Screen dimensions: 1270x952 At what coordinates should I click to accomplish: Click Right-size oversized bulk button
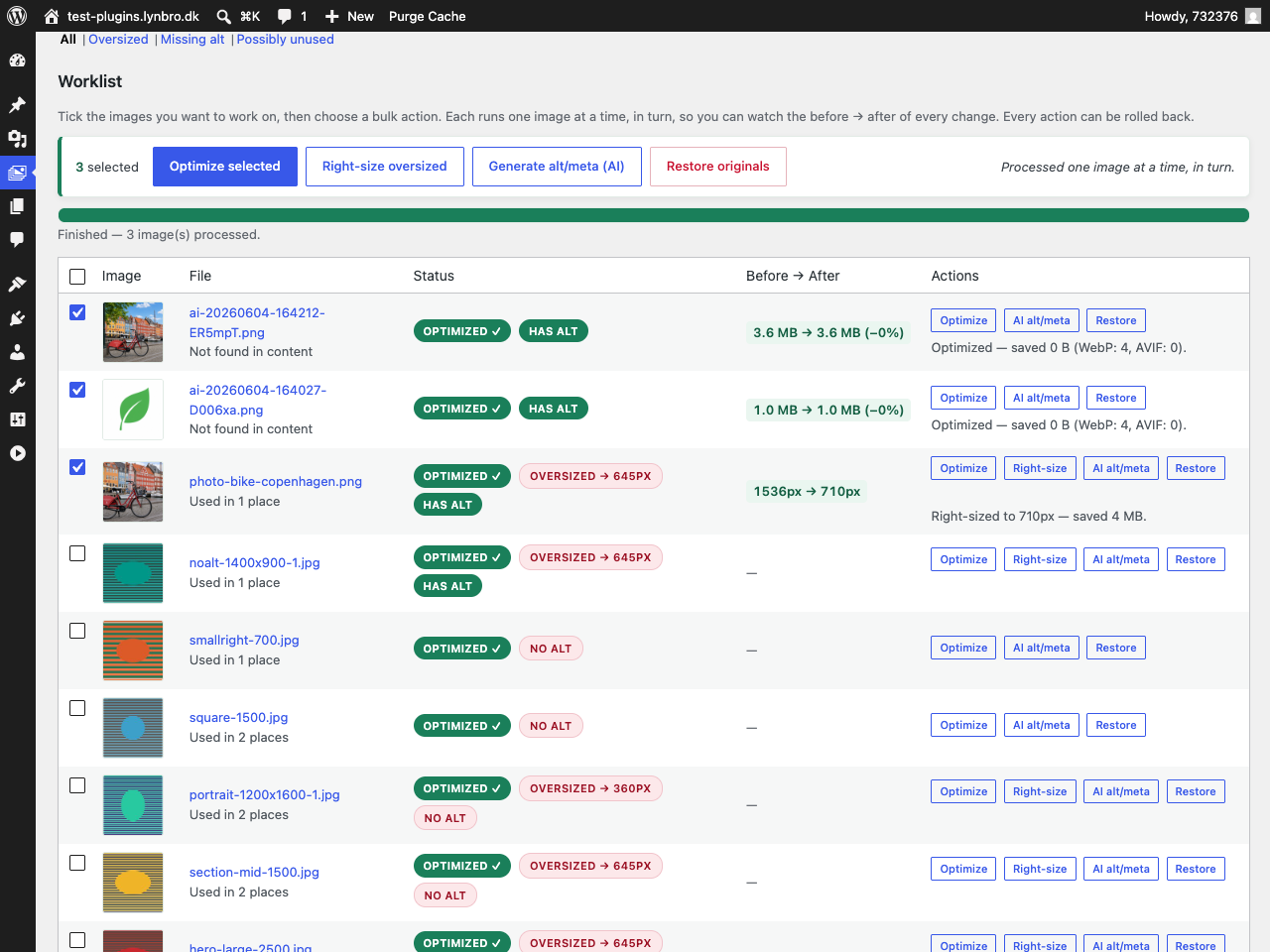coord(384,167)
